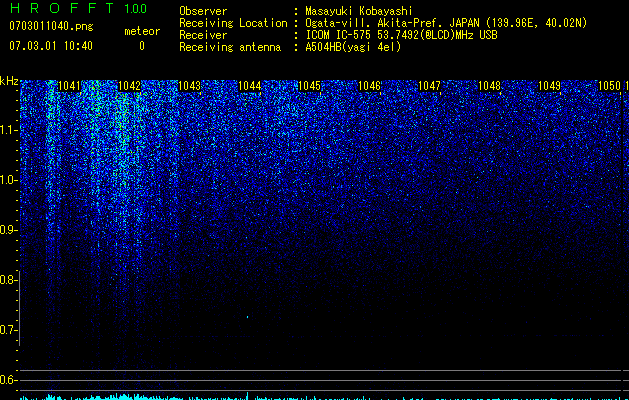Click the 1.0 kHz axis tick label
This screenshot has height=400, width=629.
pyautogui.click(x=8, y=180)
